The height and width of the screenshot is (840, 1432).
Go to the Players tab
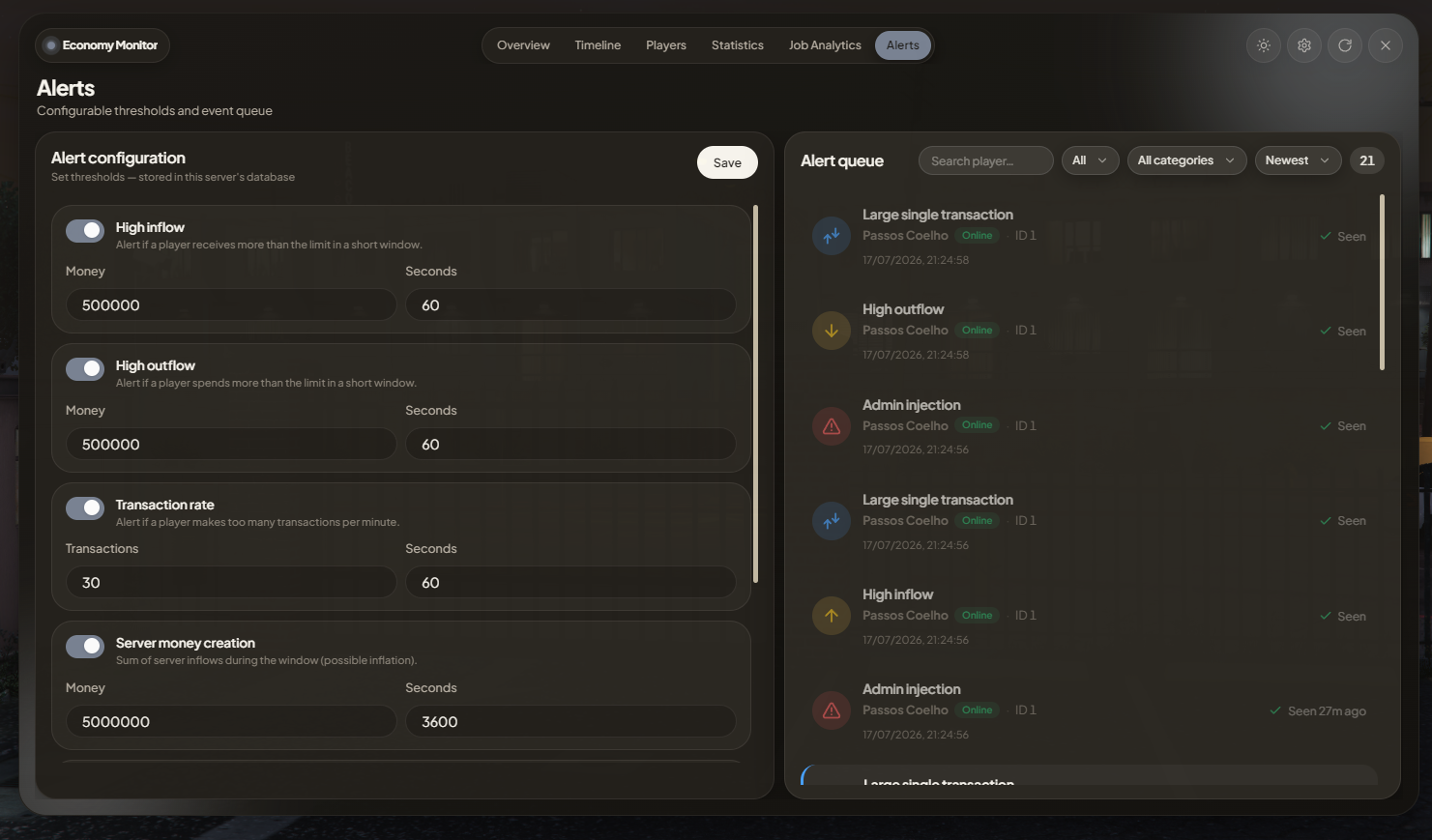[666, 45]
